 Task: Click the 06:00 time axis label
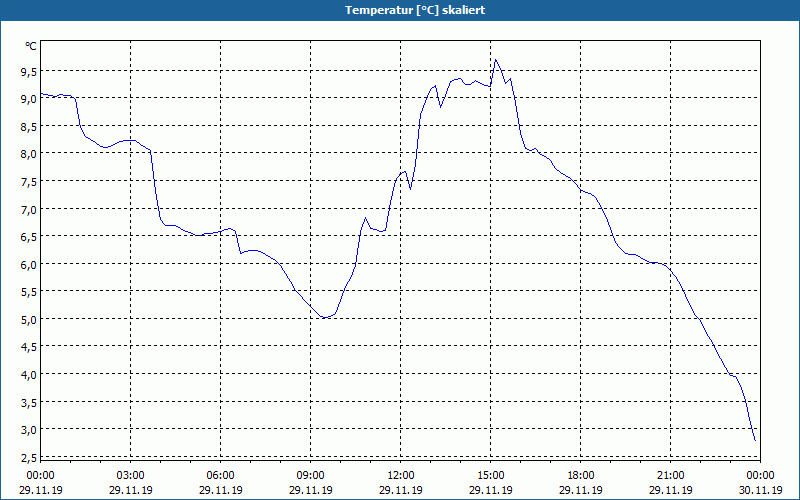[220, 476]
